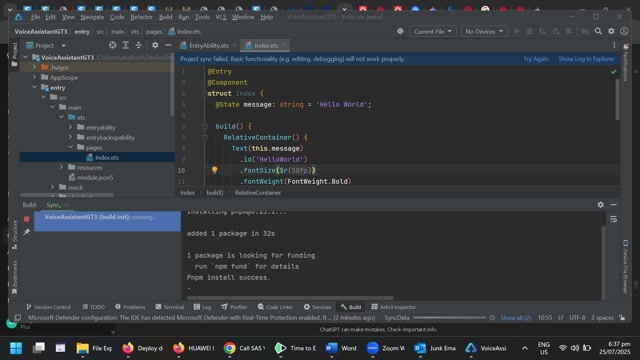Viewport: 640px width, 360px height.
Task: Click Show all (2) background tasks link
Action: click(516, 318)
